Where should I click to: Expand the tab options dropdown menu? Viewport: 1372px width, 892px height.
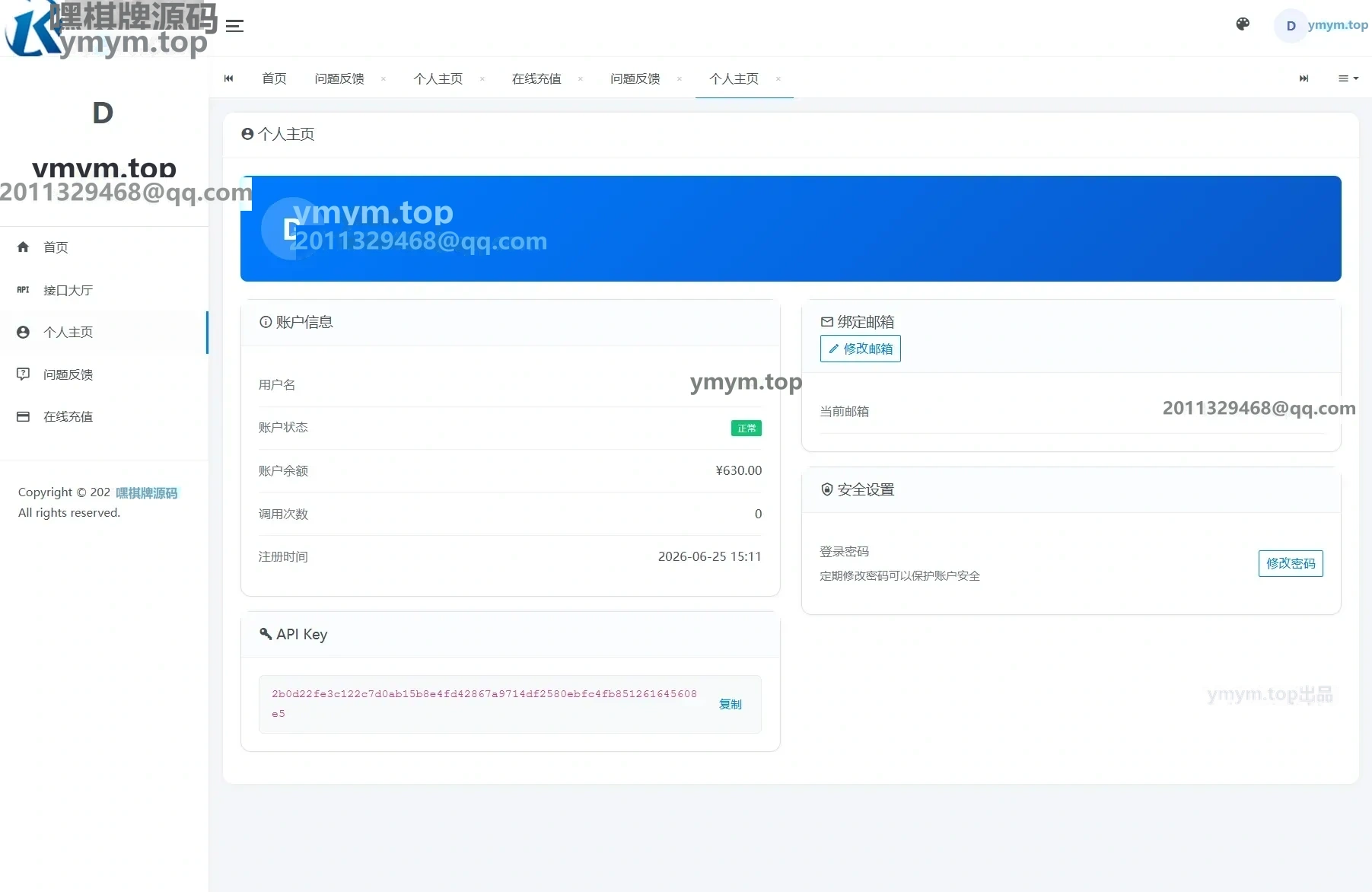[1348, 78]
